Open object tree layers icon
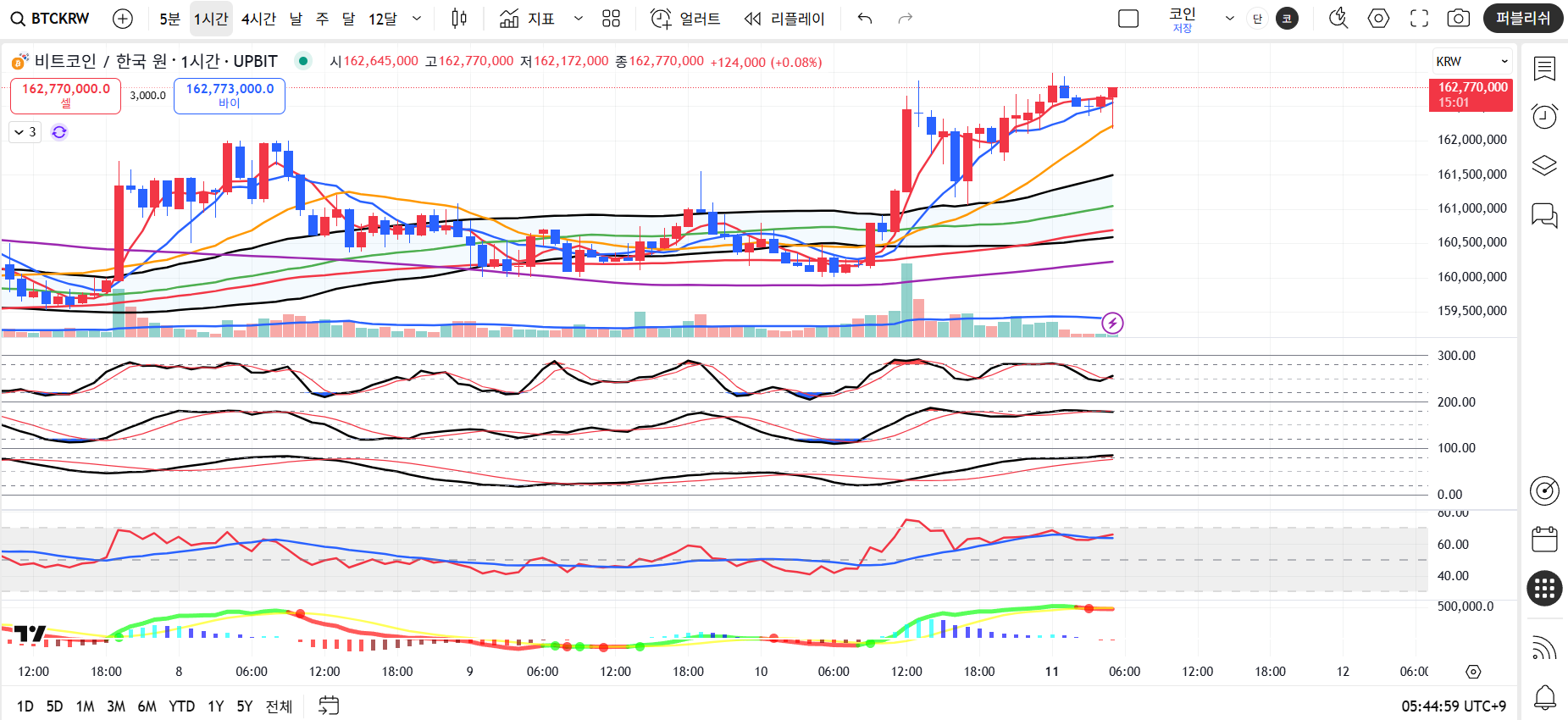The height and width of the screenshot is (720, 1568). tap(1544, 166)
